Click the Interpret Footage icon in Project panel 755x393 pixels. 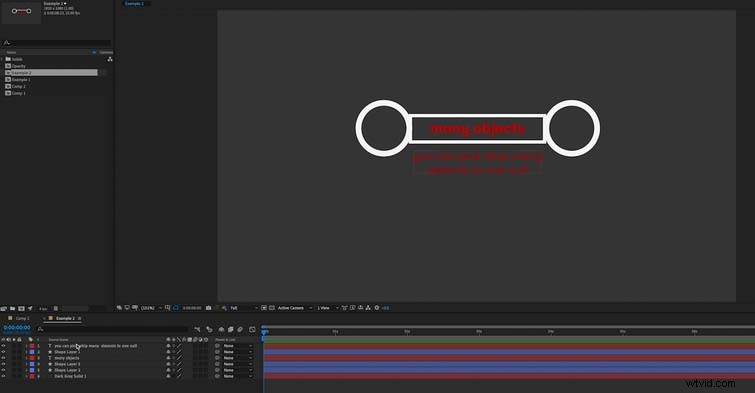4,308
